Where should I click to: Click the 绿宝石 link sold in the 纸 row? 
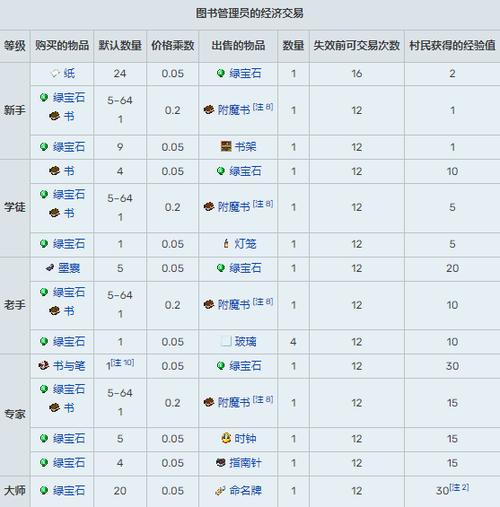click(x=245, y=73)
